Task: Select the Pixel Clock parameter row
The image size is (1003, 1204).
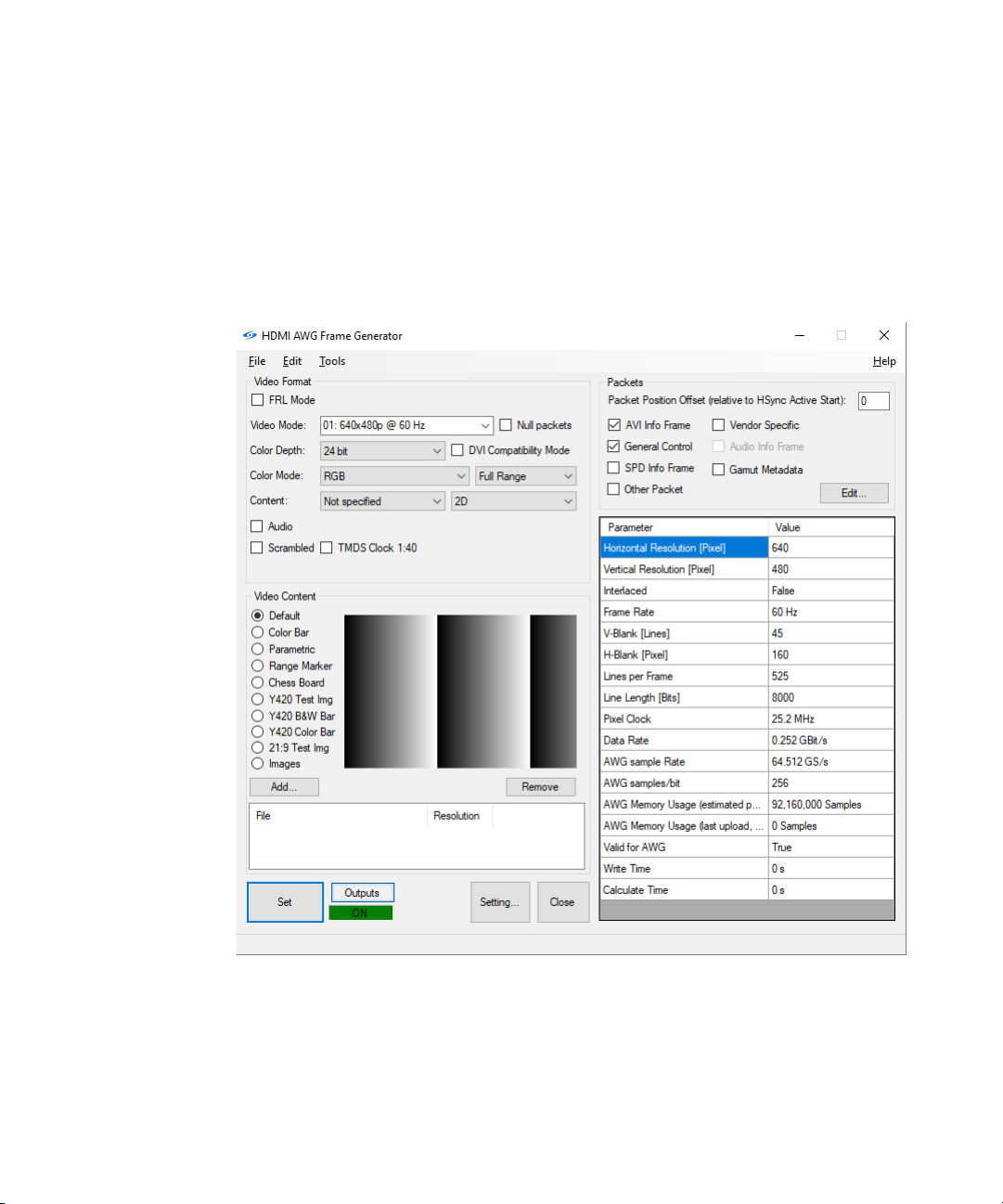Action: pos(747,719)
